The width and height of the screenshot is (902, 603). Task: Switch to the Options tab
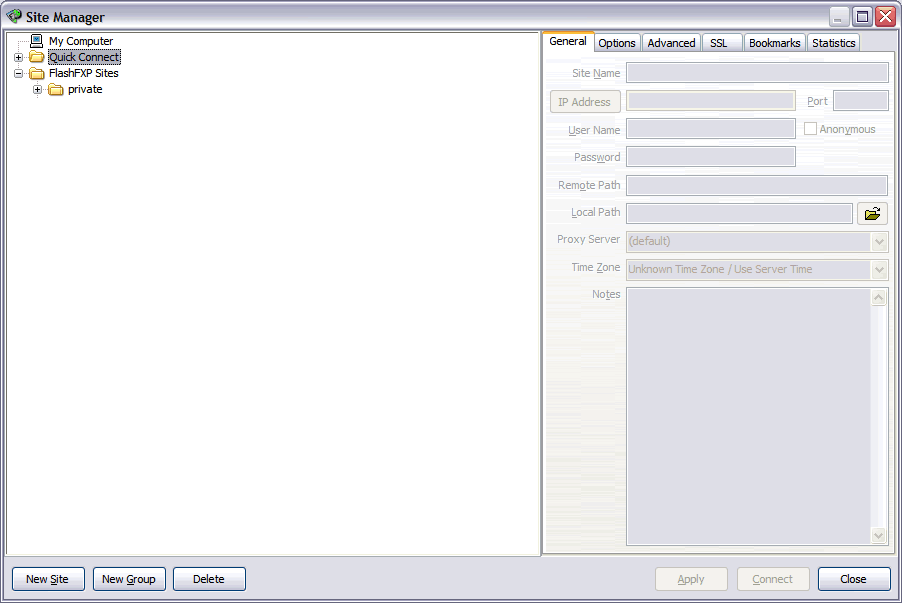coord(617,43)
